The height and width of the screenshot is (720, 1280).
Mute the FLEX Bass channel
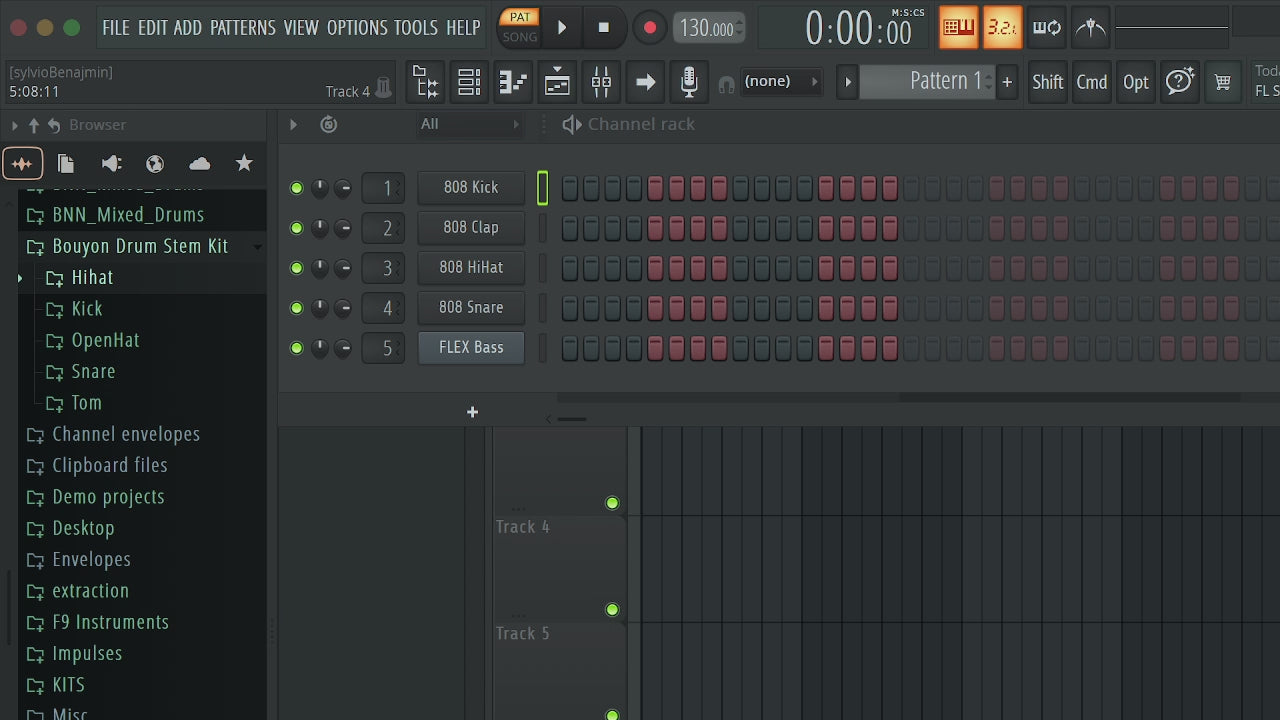tap(296, 348)
